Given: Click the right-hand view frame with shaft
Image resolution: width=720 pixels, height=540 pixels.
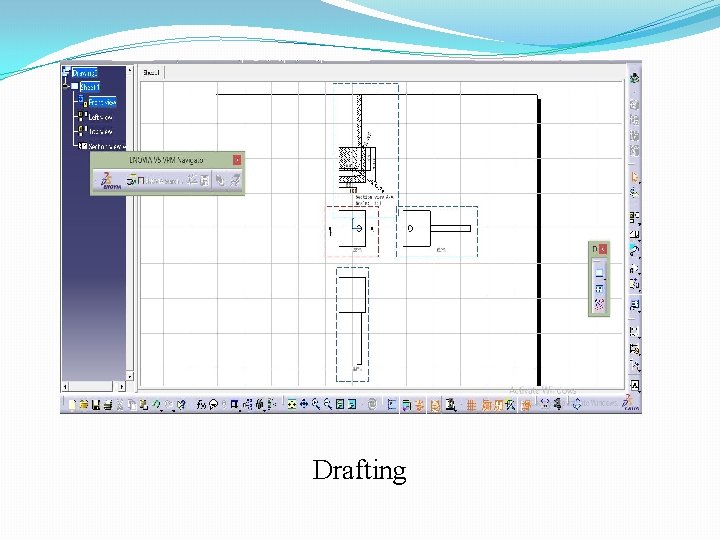Looking at the screenshot, I should (x=437, y=231).
